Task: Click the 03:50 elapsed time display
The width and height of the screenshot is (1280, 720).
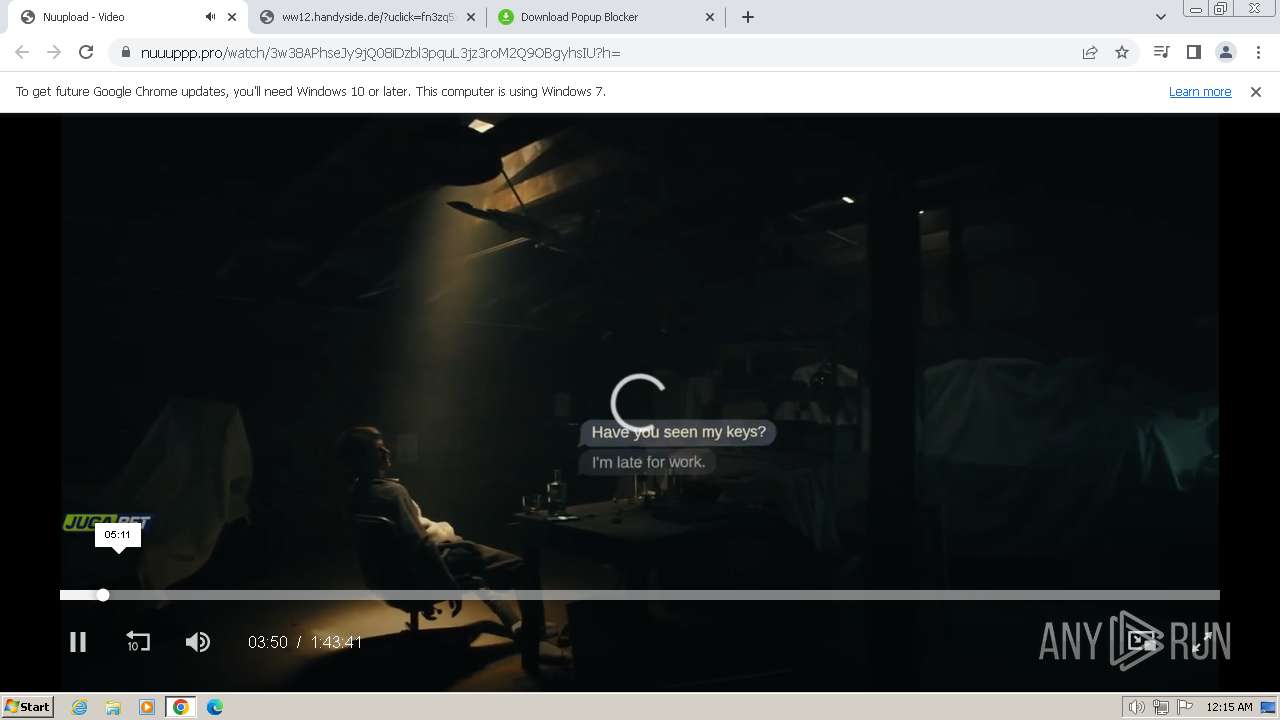Action: 267,642
